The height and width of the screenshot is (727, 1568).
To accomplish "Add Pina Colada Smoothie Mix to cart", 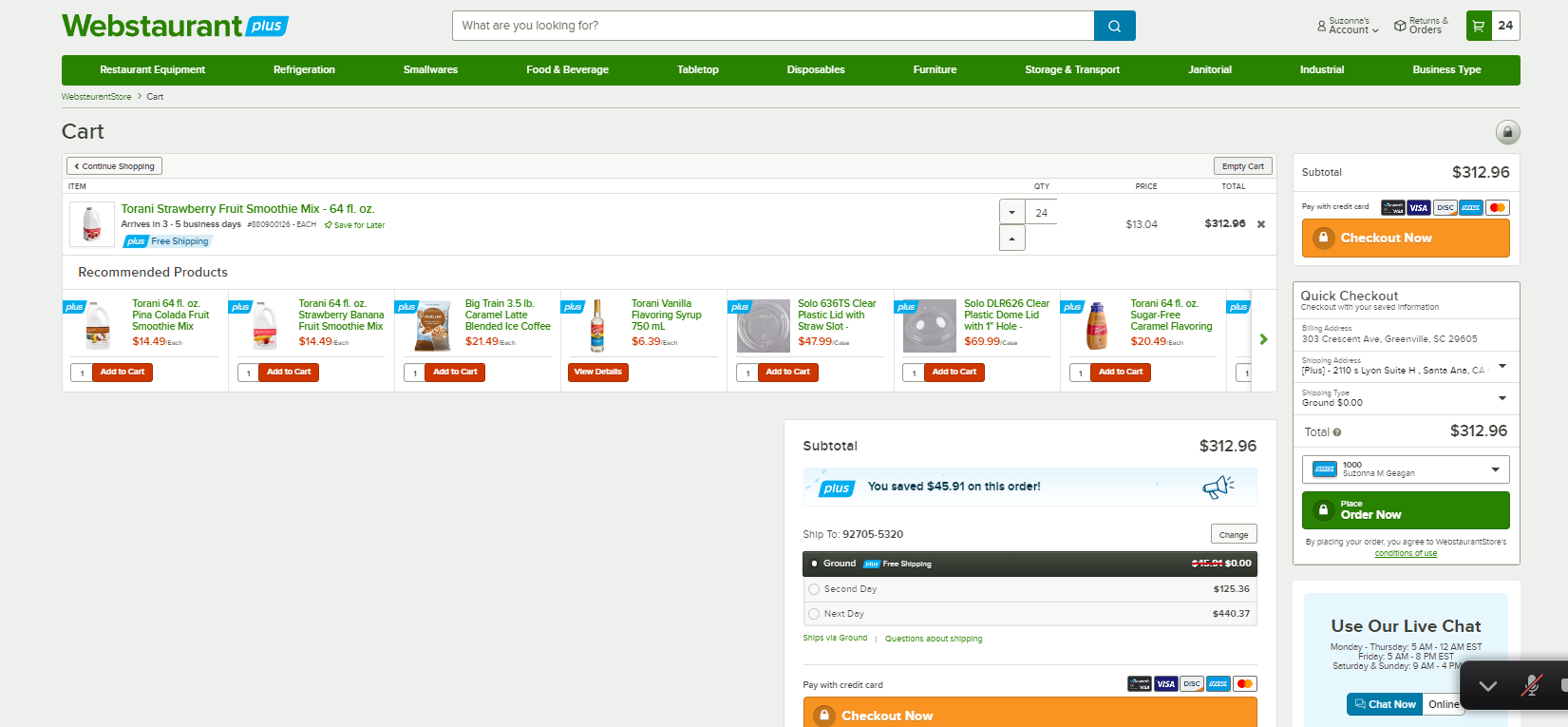I will [x=123, y=373].
